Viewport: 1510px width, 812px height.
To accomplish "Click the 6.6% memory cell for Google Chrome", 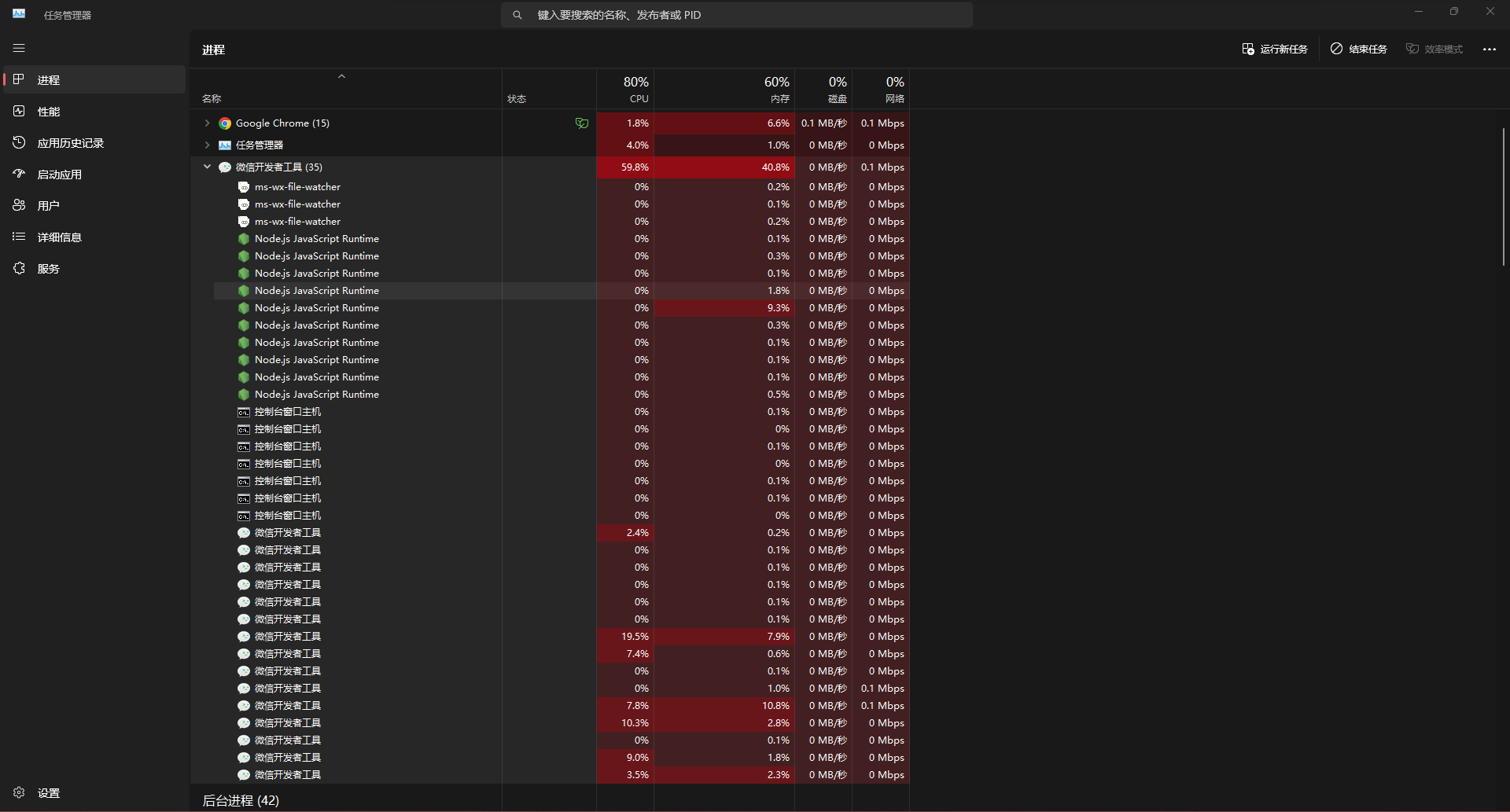I will 724,123.
